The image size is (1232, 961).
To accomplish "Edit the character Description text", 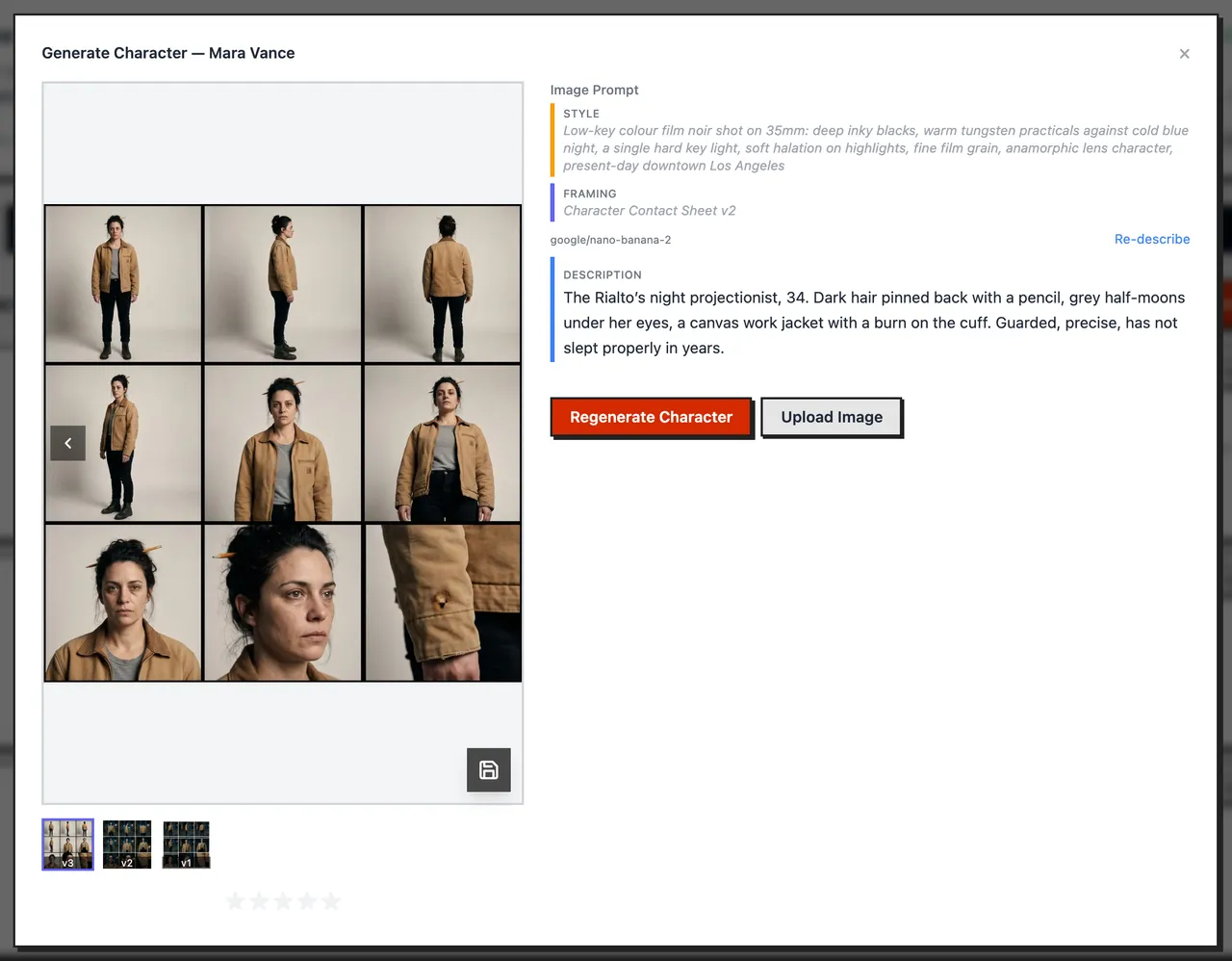I will (874, 323).
